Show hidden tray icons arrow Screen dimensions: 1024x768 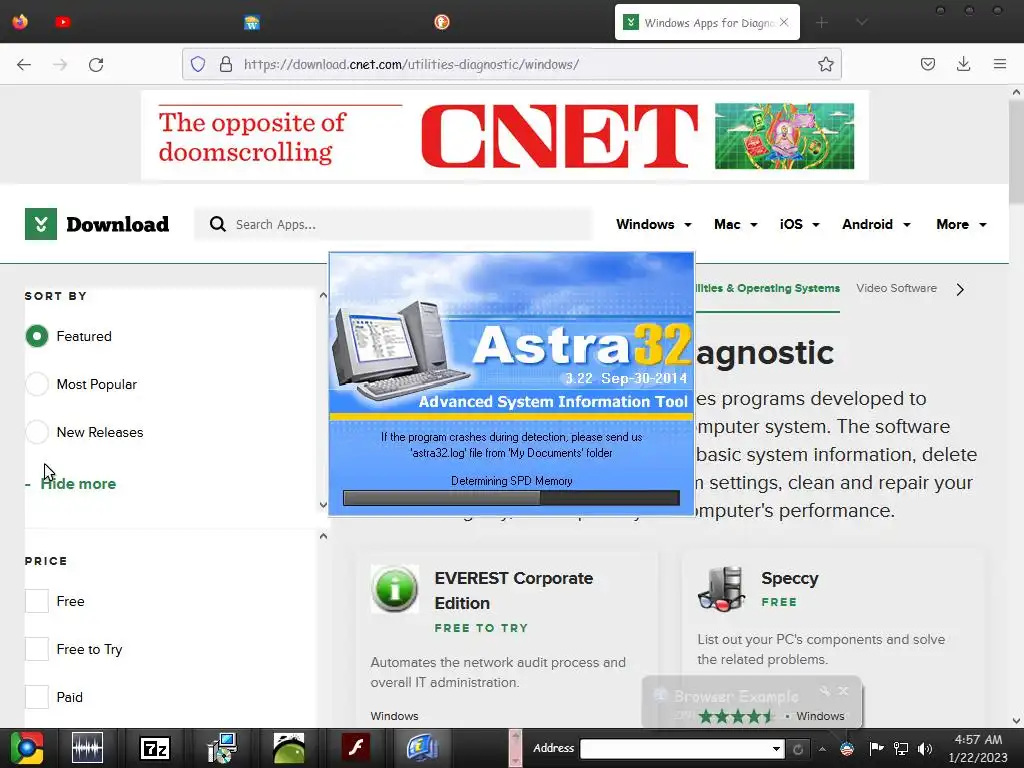click(822, 749)
